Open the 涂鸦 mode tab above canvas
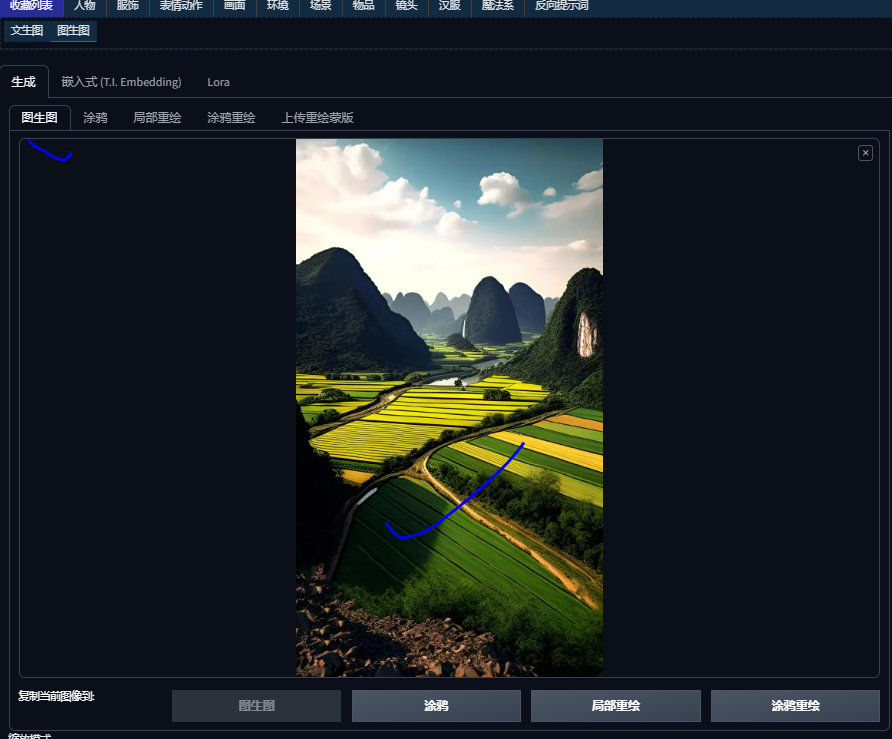This screenshot has height=739, width=892. 95,118
